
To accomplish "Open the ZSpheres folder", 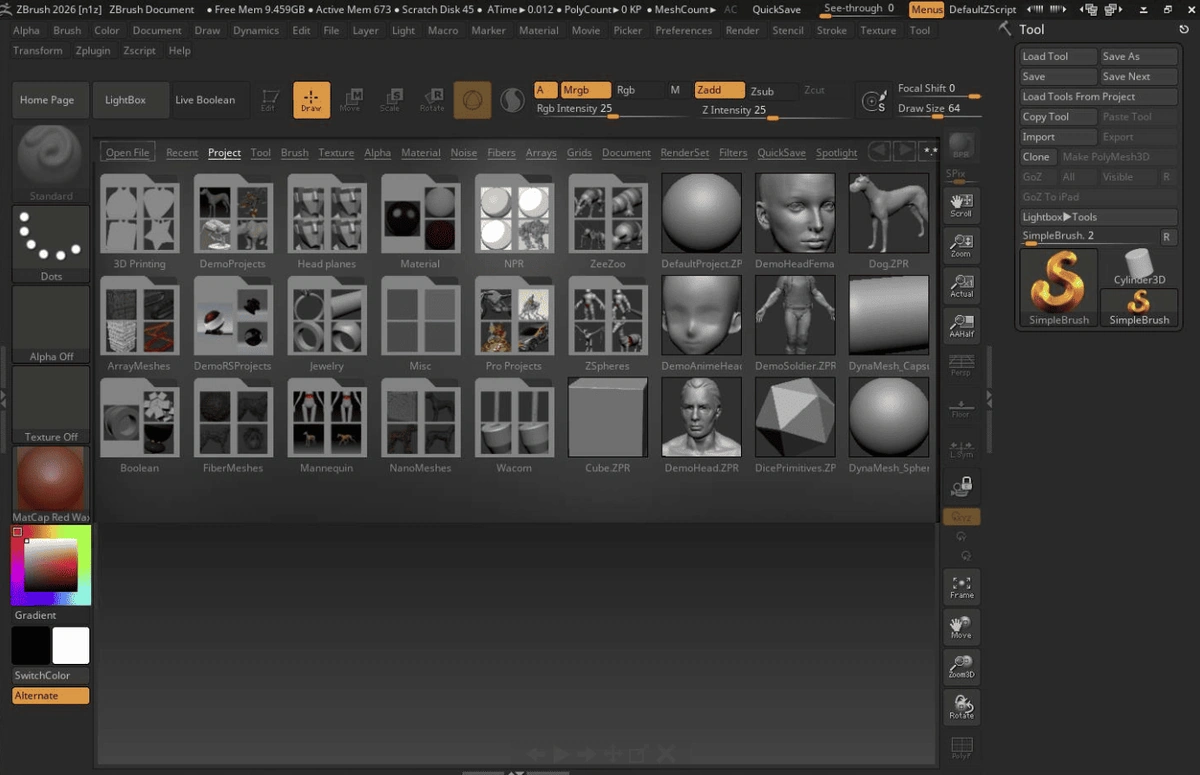I will pos(608,323).
